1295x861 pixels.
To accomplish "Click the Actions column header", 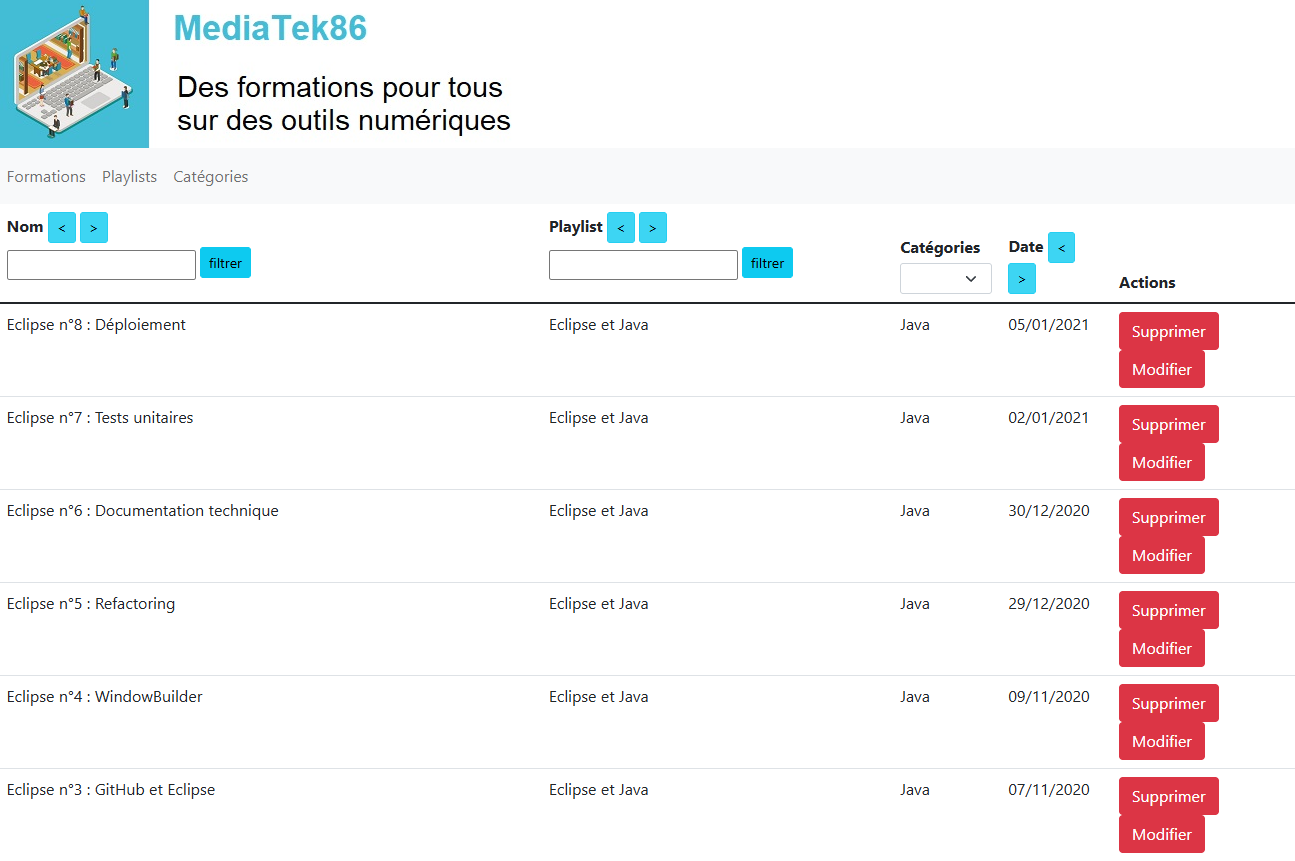I will 1147,283.
